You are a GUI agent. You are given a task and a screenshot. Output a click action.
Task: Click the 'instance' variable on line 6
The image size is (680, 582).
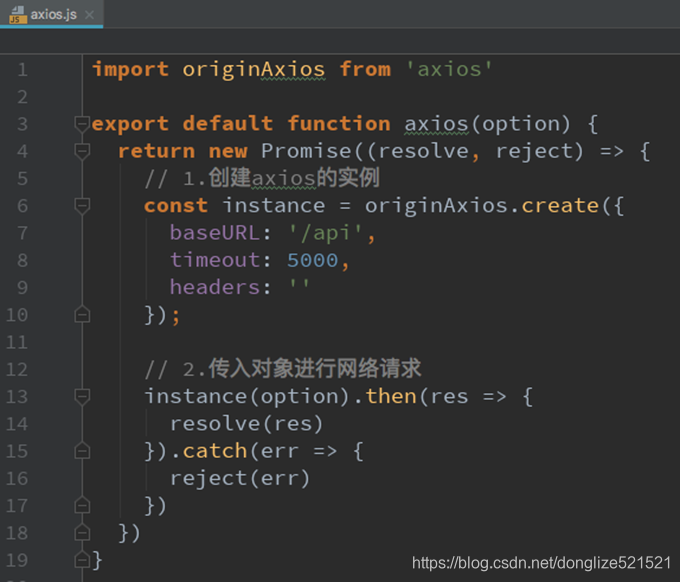[274, 206]
